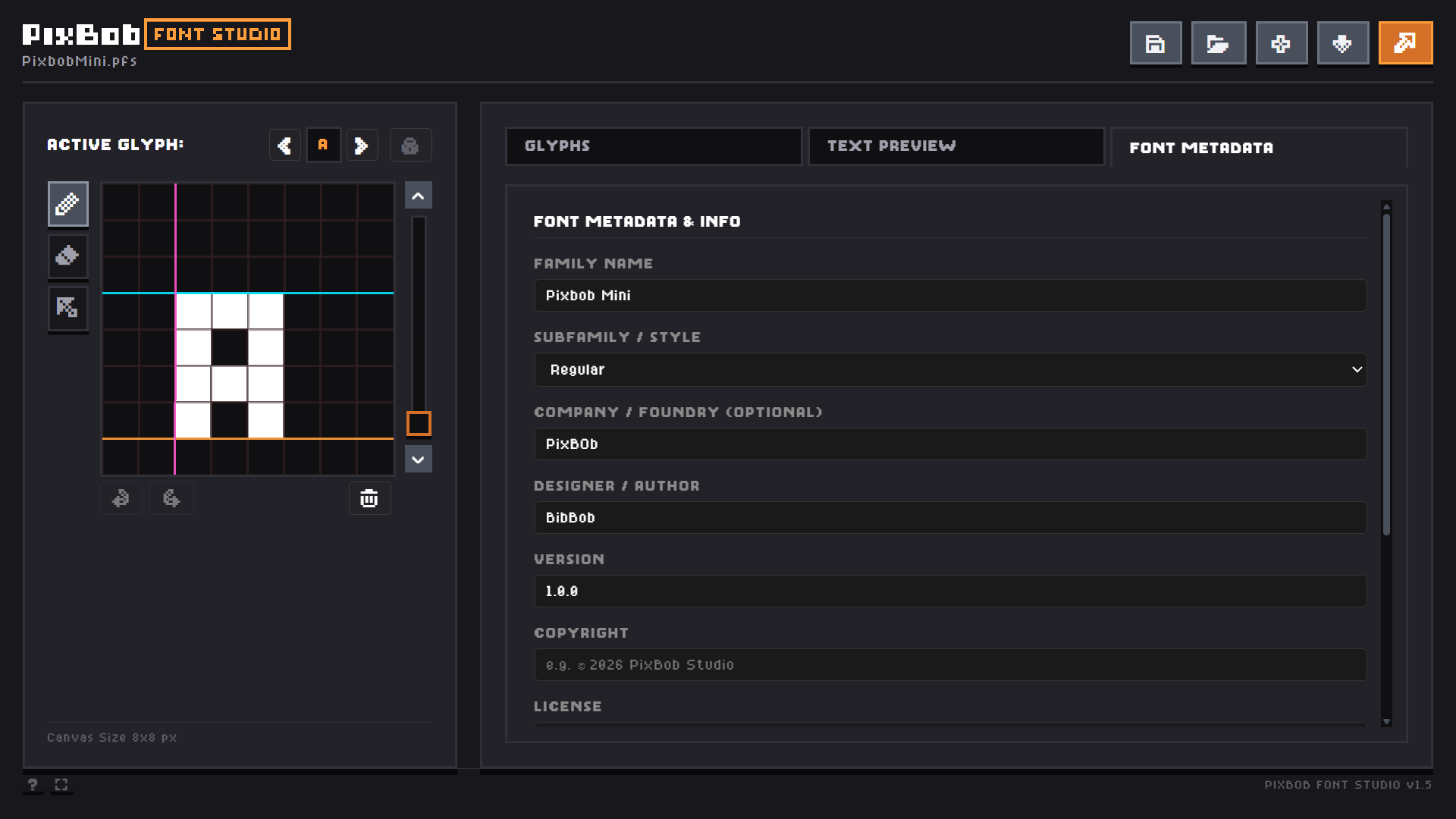Viewport: 1456px width, 819px height.
Task: Click the plus-shaped icon in the top toolbar
Action: click(1282, 43)
